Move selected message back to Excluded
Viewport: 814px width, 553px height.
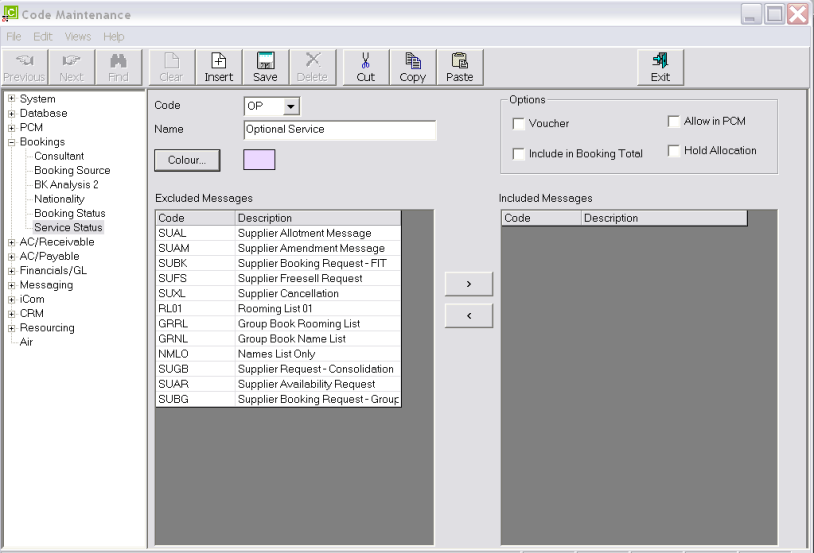469,316
